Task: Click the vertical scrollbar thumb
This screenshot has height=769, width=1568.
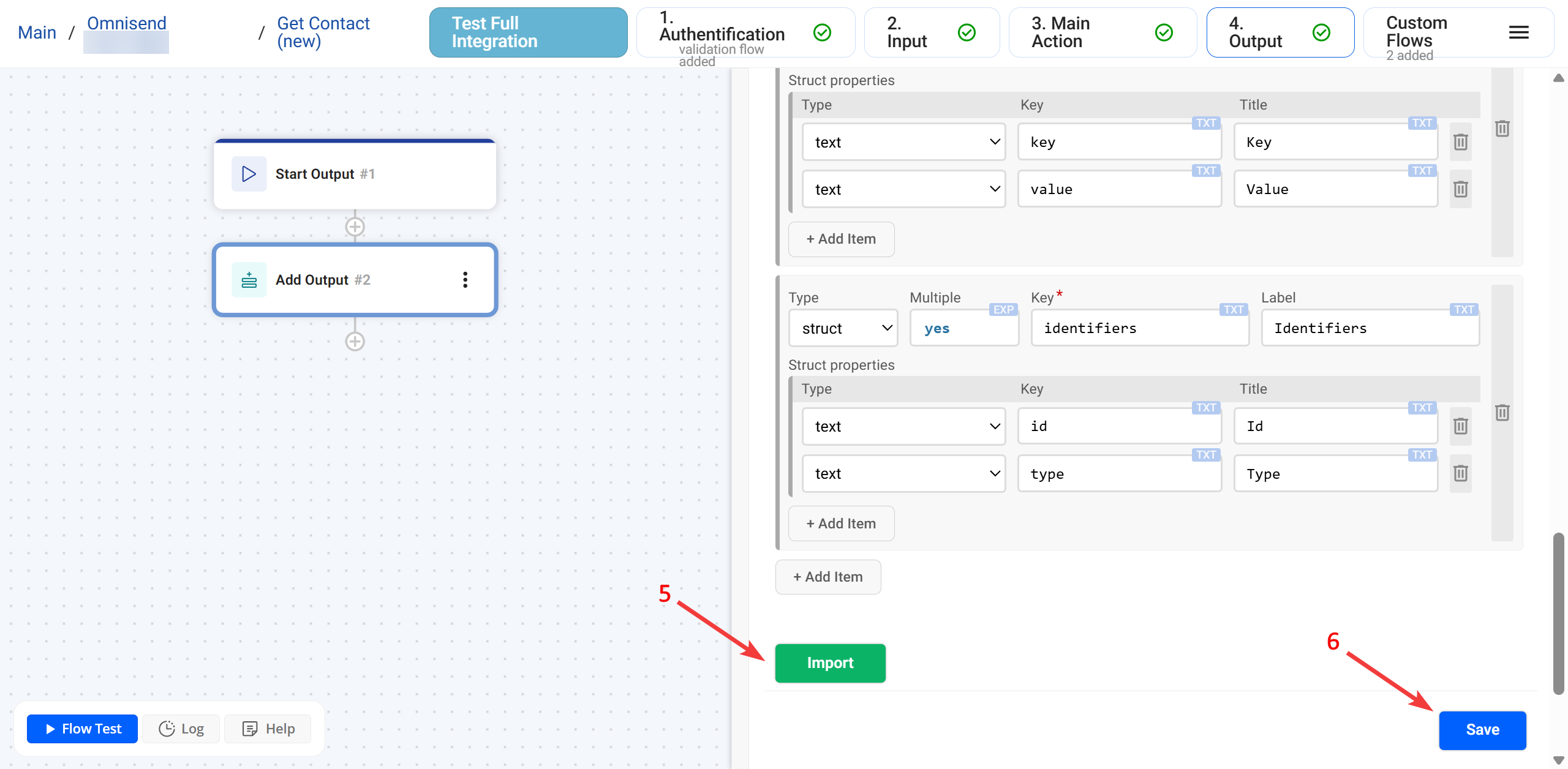Action: (x=1558, y=612)
